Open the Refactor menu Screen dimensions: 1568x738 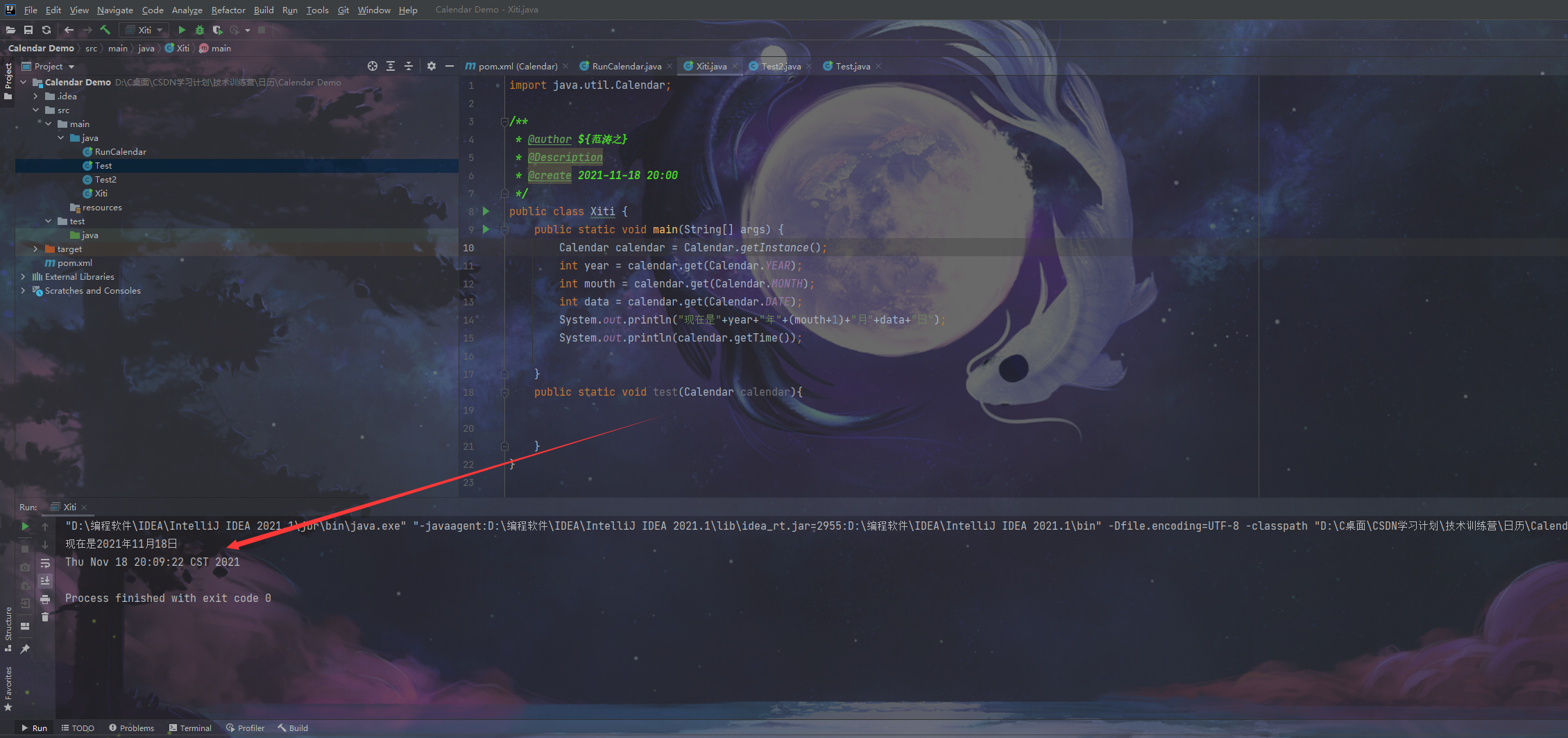(x=228, y=10)
